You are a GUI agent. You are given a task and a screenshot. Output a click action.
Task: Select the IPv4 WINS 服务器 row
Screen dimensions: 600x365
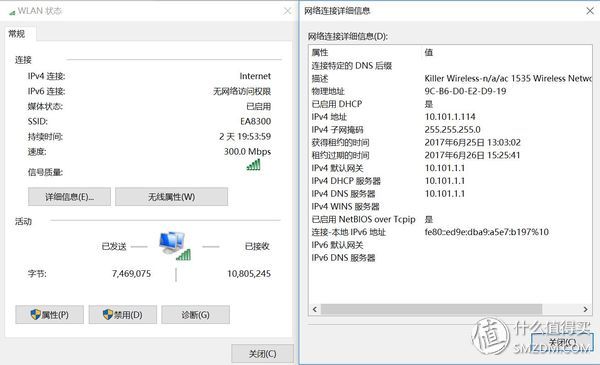point(451,207)
